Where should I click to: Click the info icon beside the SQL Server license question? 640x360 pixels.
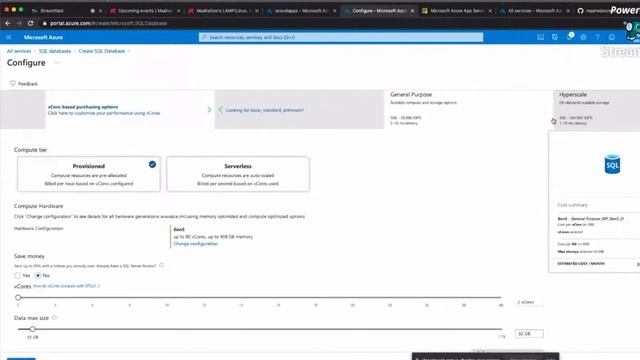(x=162, y=265)
